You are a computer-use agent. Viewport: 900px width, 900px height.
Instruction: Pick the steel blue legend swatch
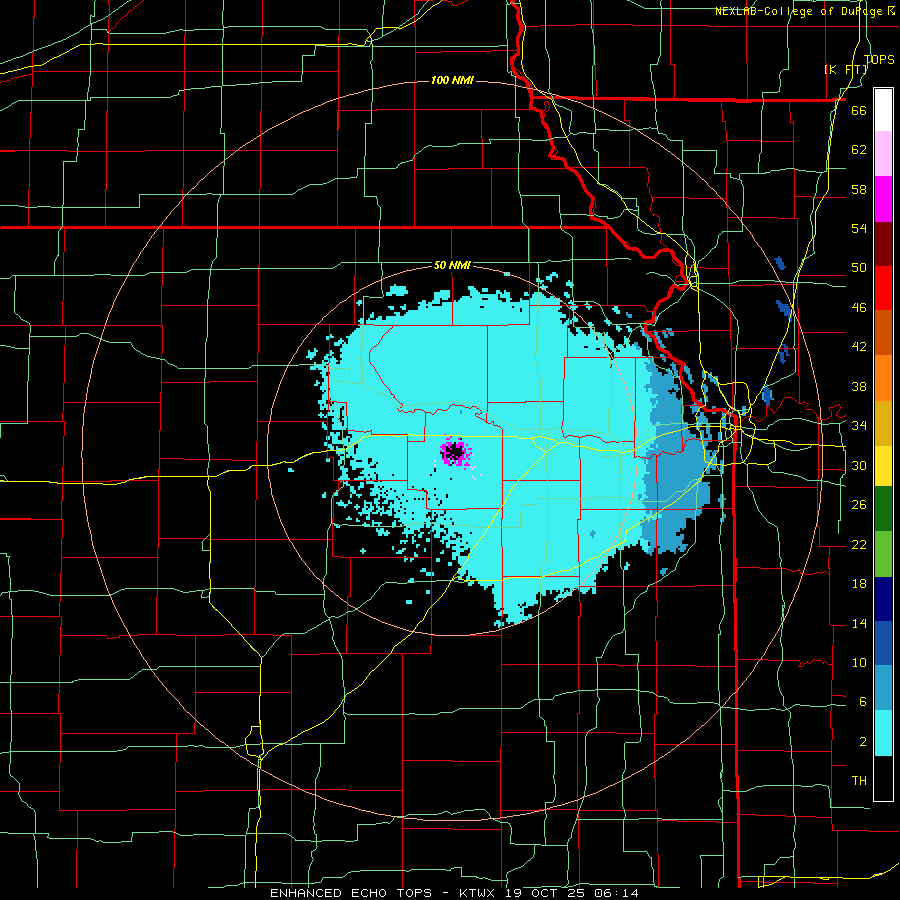click(883, 688)
